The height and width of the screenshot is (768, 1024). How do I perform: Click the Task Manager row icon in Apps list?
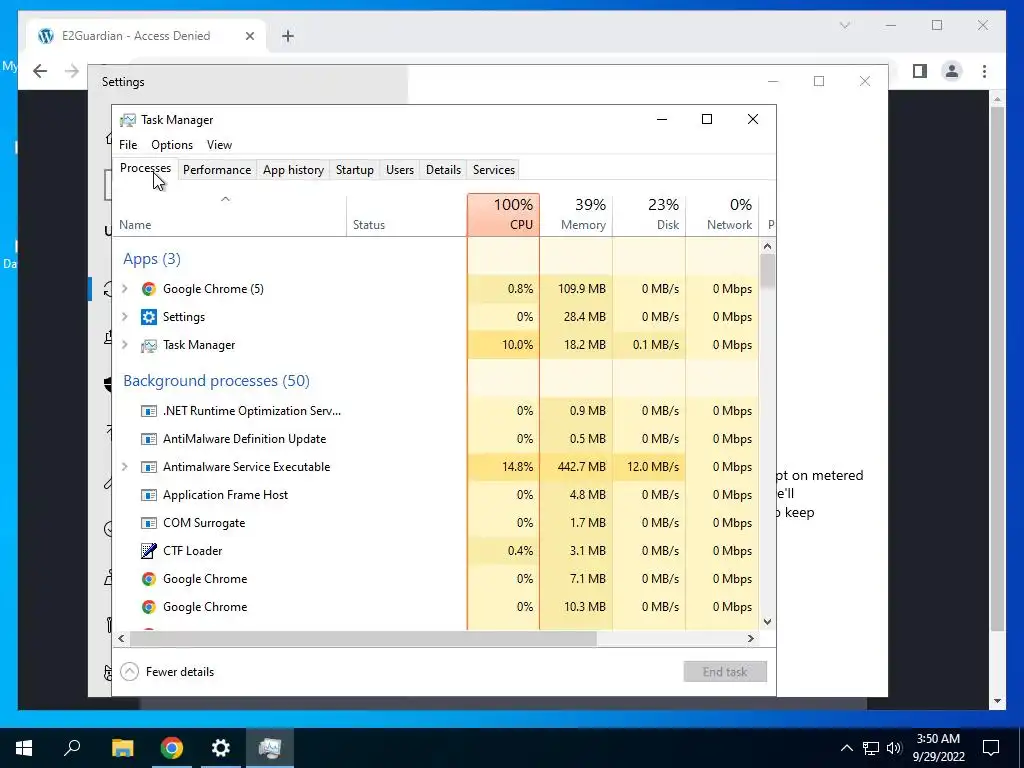[149, 345]
